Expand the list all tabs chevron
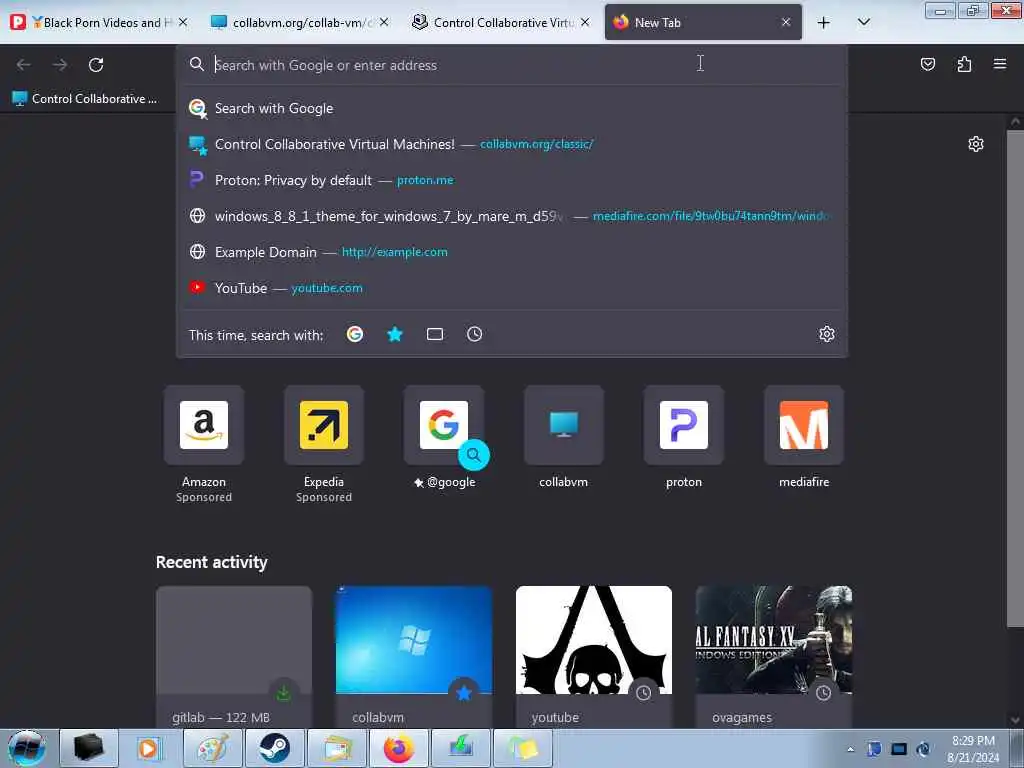Image resolution: width=1024 pixels, height=768 pixels. click(x=863, y=22)
